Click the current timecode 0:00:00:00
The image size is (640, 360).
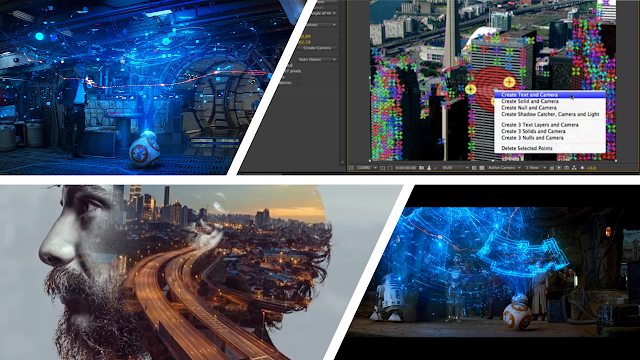tap(406, 168)
